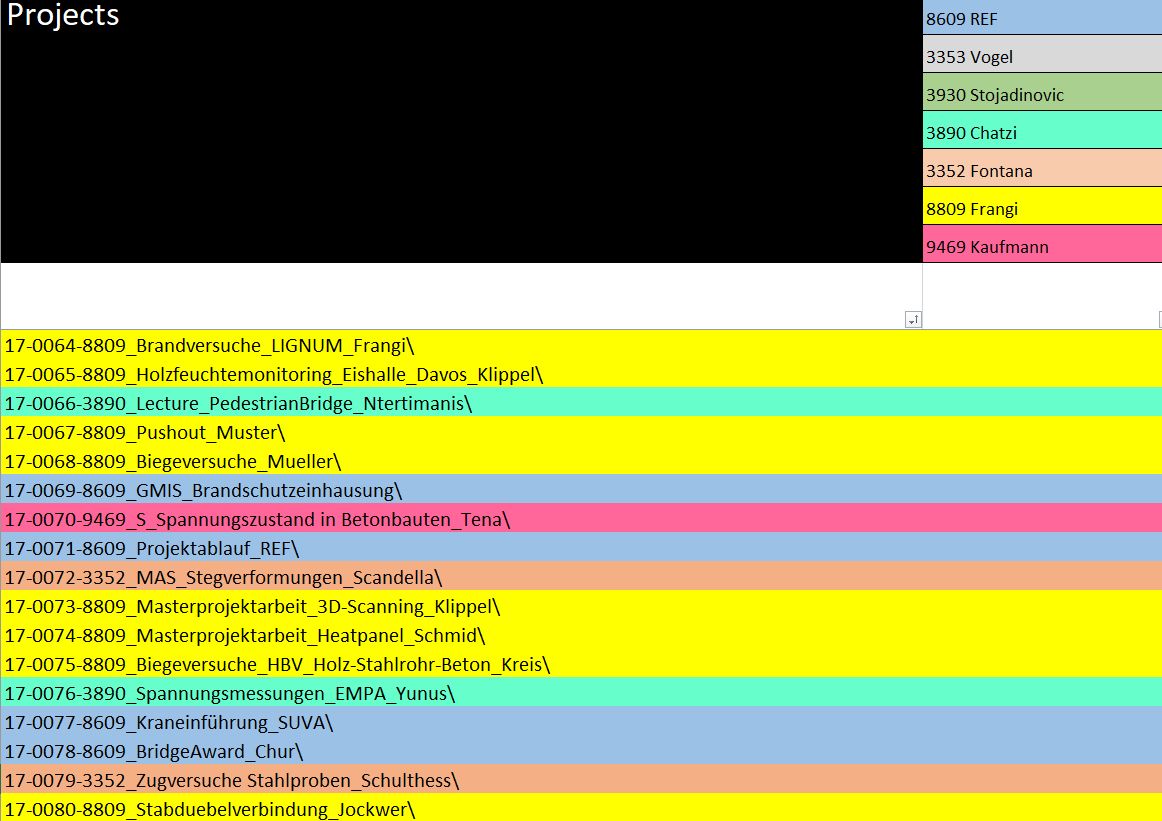Select the 3352 Fontana legend cell
Screen dimensions: 1162x821
click(x=1042, y=168)
